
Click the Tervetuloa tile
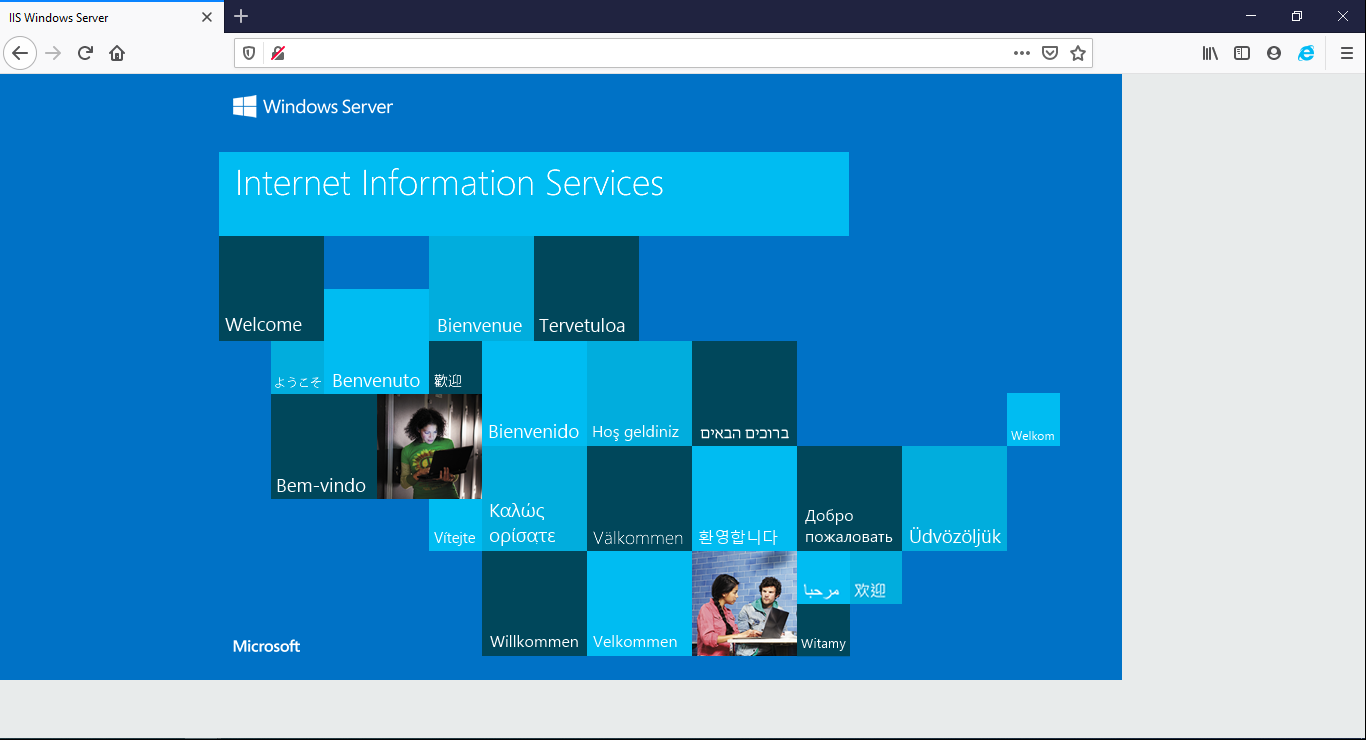click(586, 288)
